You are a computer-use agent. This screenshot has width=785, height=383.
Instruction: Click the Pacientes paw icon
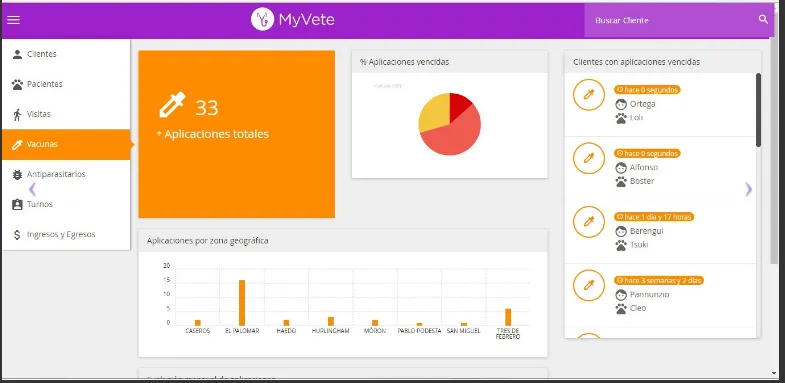coord(17,85)
